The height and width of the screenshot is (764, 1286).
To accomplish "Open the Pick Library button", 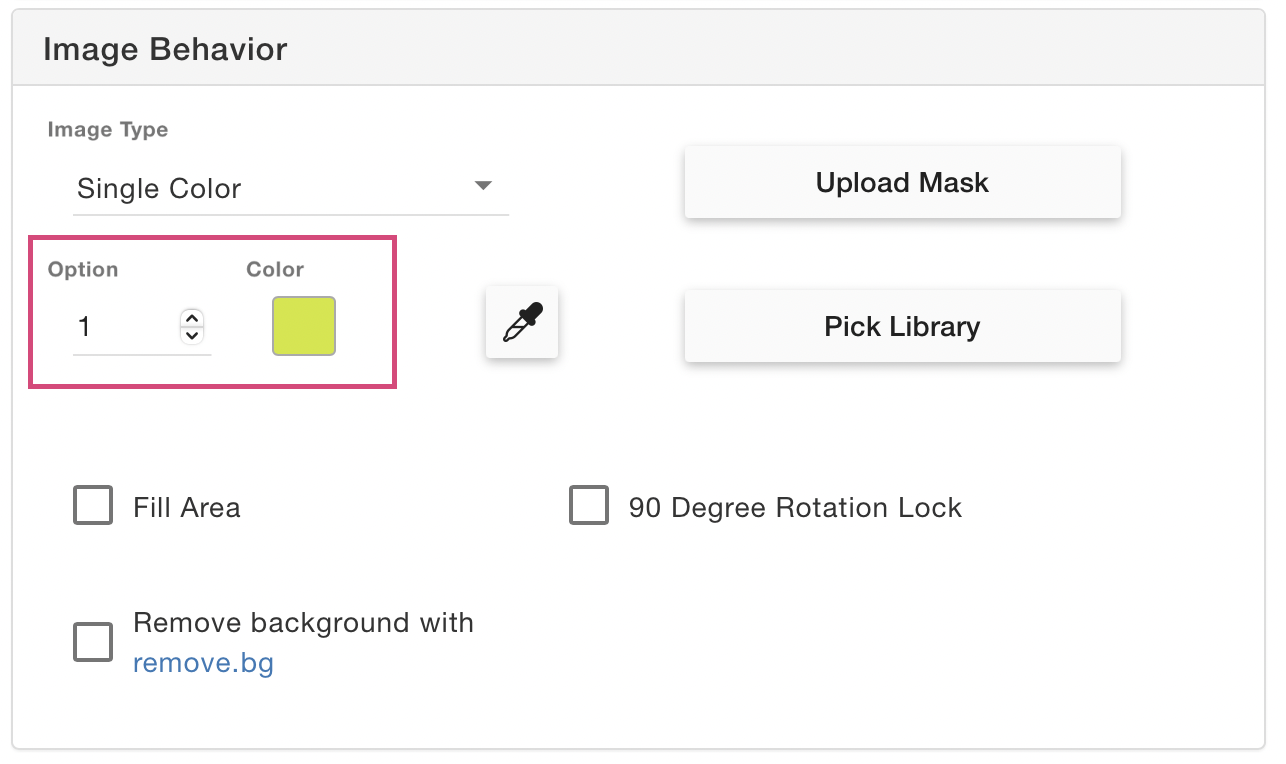I will pyautogui.click(x=902, y=327).
